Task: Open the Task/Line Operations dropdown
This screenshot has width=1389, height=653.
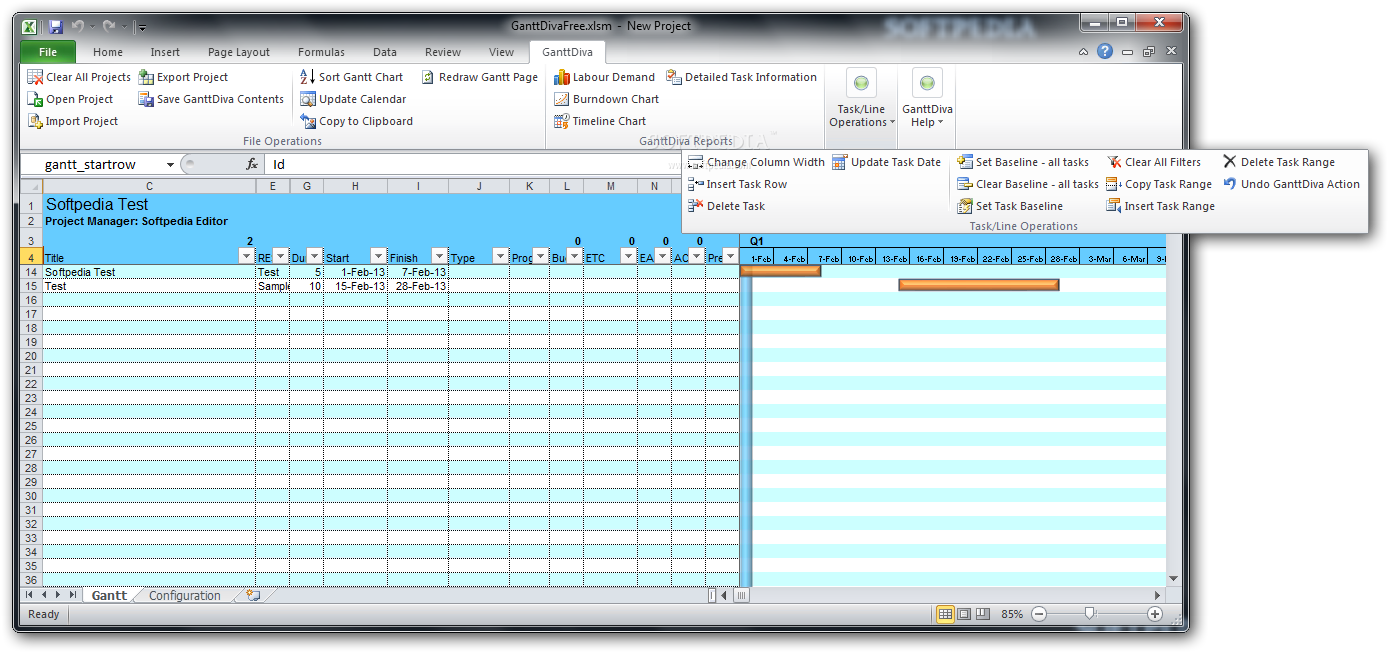Action: (861, 100)
